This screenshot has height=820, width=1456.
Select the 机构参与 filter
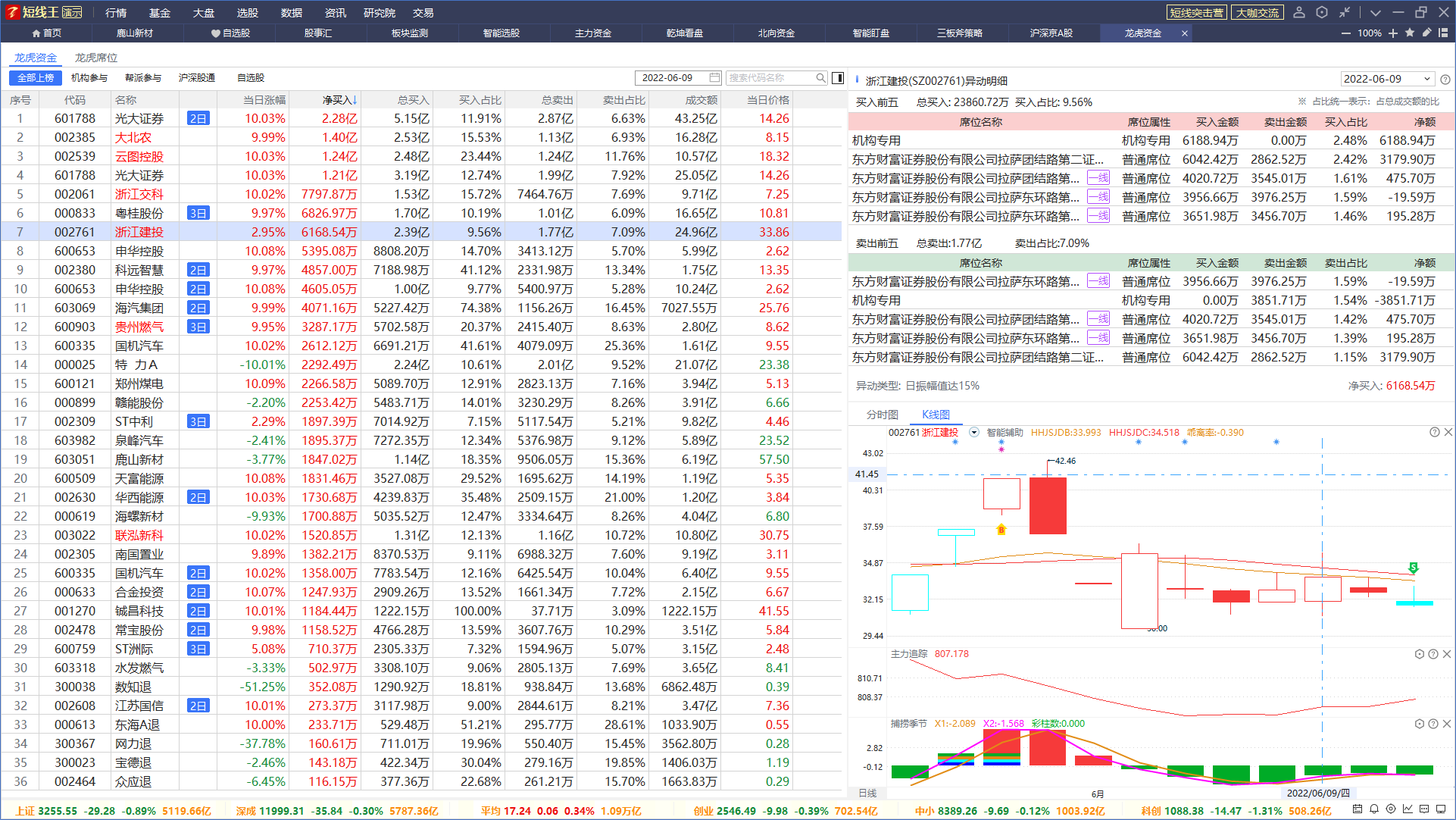pyautogui.click(x=89, y=77)
